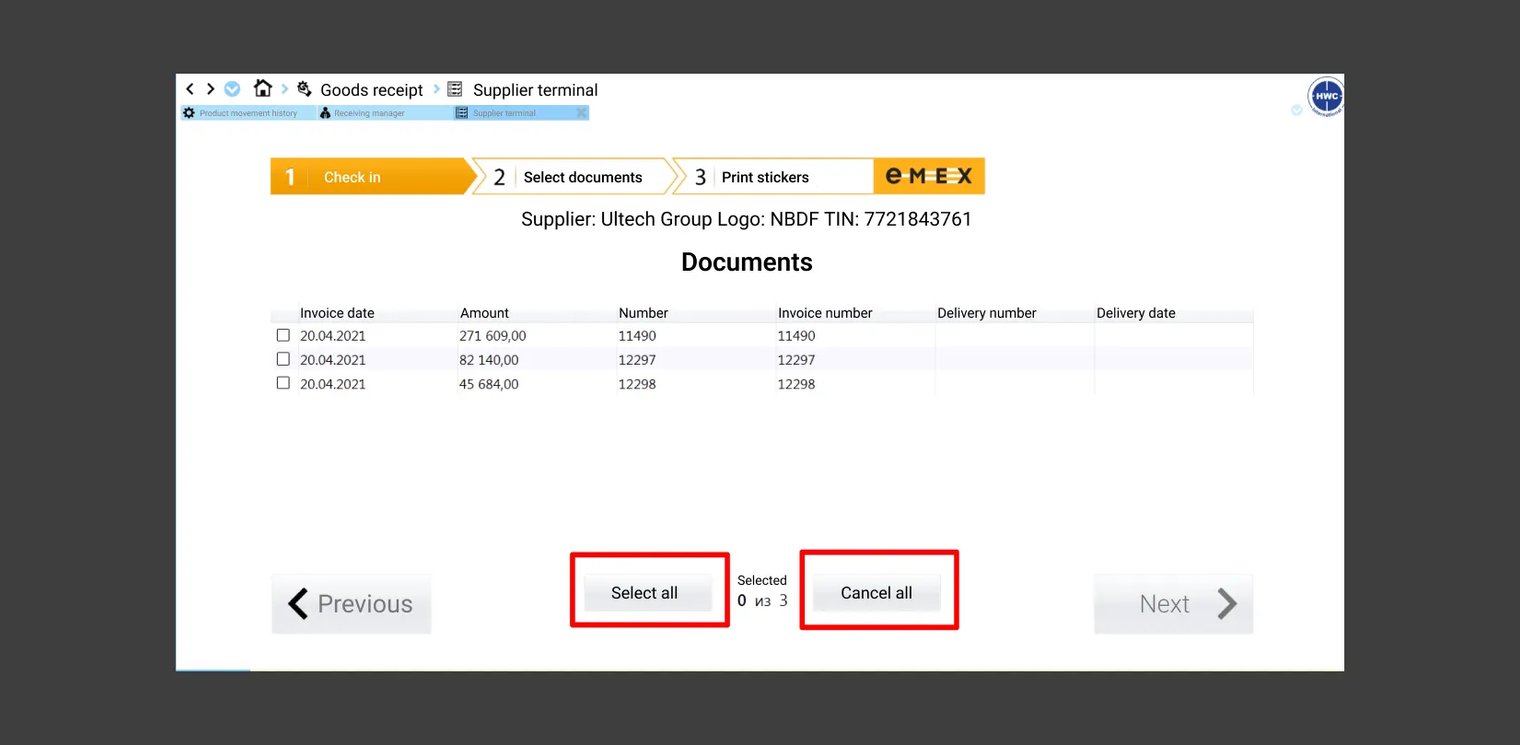
Task: Click the Delivery number column header
Action: (987, 313)
